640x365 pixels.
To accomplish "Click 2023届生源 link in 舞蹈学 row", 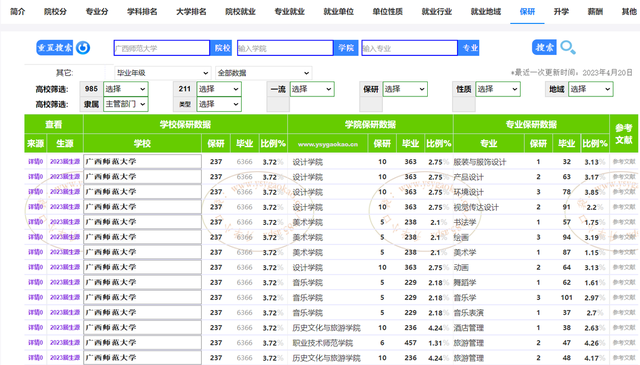I will pos(65,282).
